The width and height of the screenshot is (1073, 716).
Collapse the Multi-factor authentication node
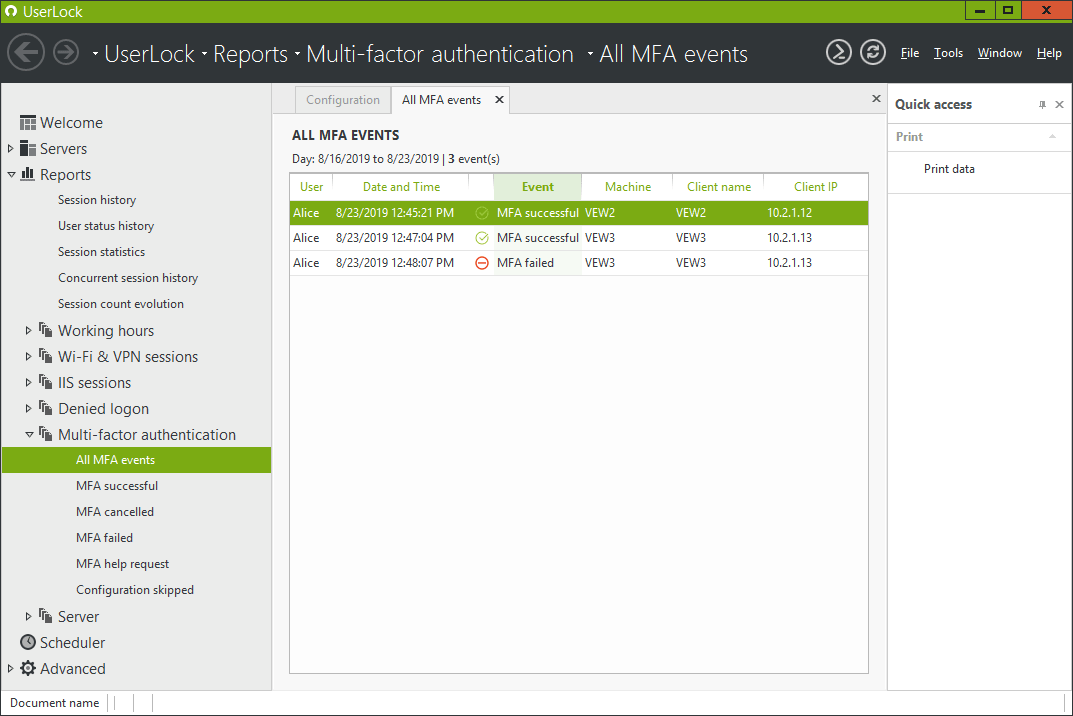pyautogui.click(x=29, y=435)
